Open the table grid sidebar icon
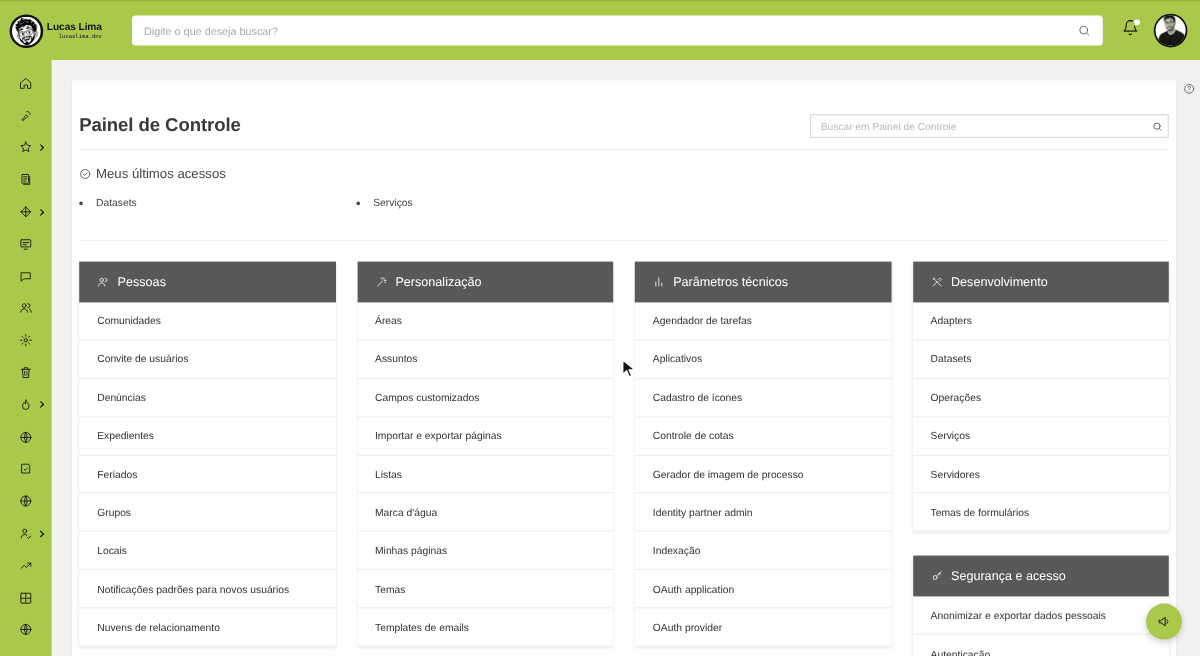Screen dimensions: 1200x656 point(26,598)
